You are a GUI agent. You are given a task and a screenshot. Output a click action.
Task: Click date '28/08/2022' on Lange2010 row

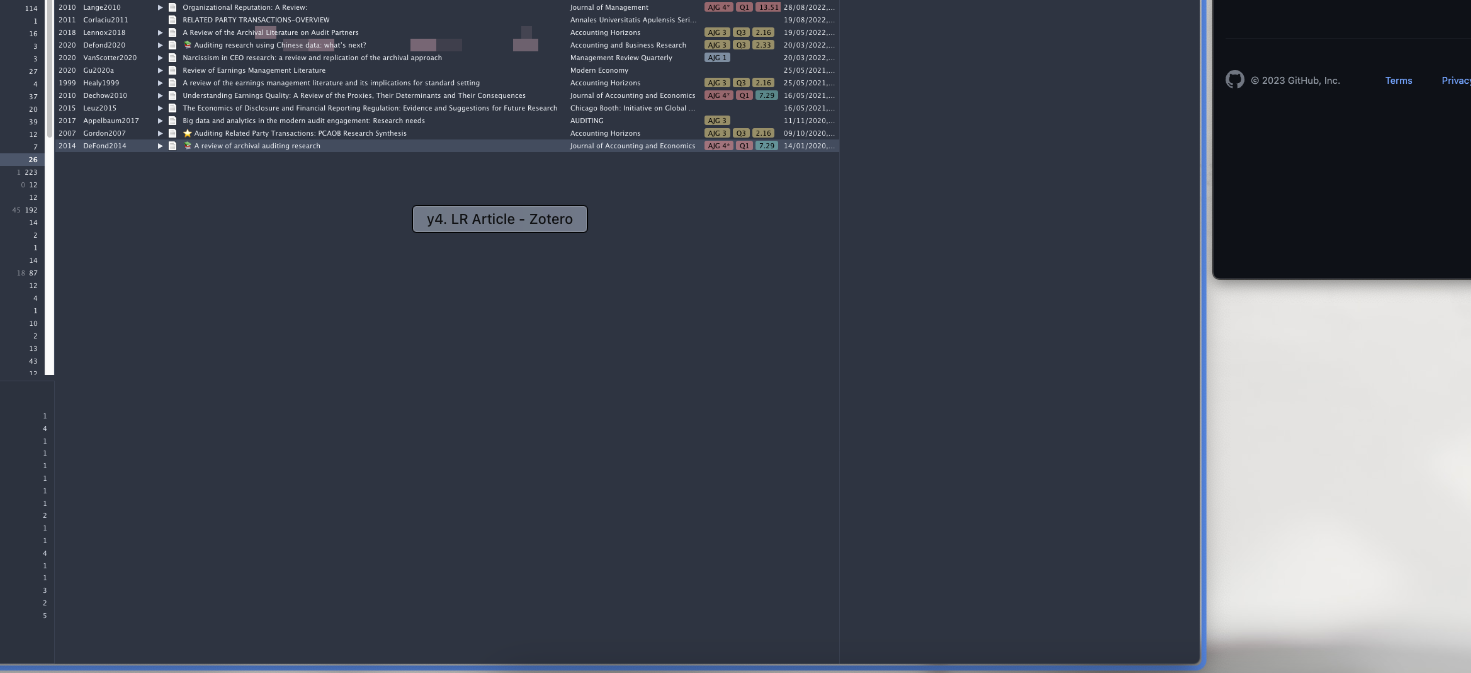[x=808, y=7]
